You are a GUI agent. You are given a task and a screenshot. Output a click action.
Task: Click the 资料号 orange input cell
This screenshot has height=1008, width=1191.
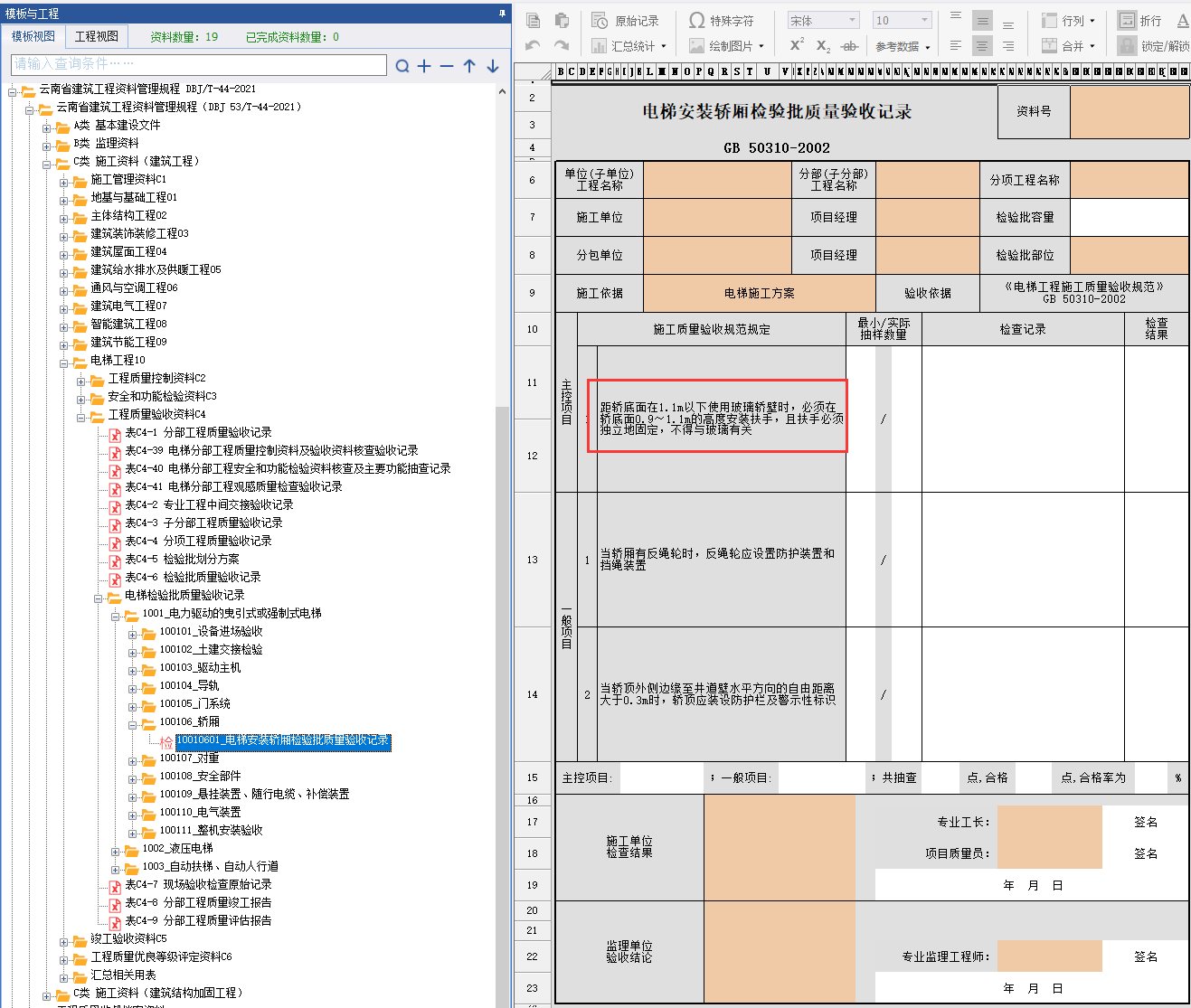pyautogui.click(x=1130, y=111)
